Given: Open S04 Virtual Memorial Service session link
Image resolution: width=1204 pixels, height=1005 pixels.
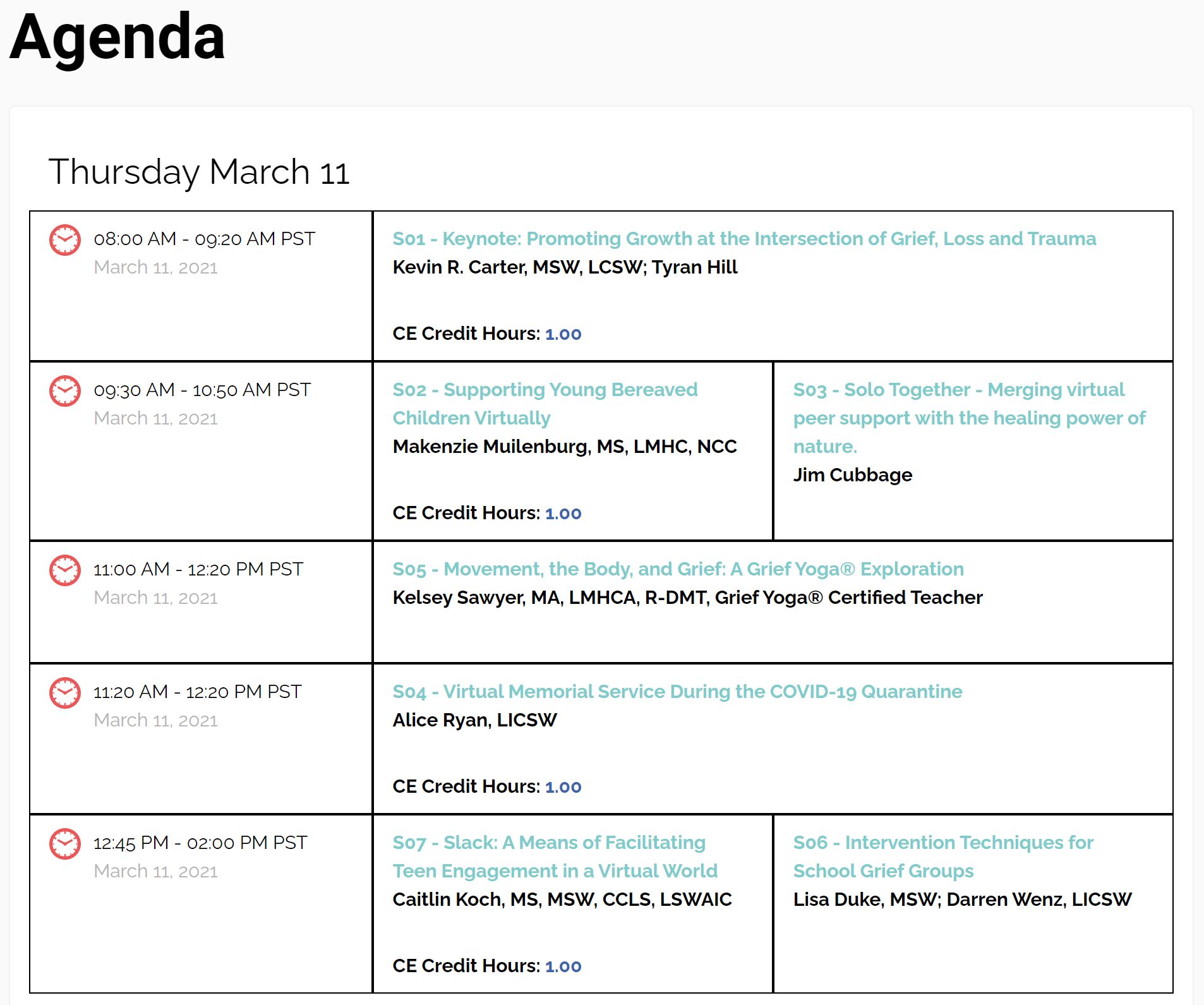Looking at the screenshot, I should click(x=677, y=692).
